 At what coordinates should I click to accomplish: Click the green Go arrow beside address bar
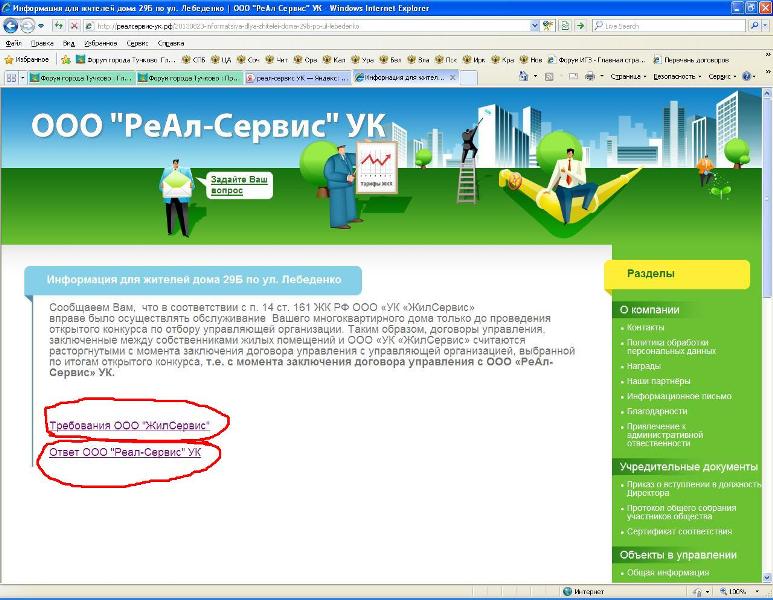pyautogui.click(x=581, y=26)
